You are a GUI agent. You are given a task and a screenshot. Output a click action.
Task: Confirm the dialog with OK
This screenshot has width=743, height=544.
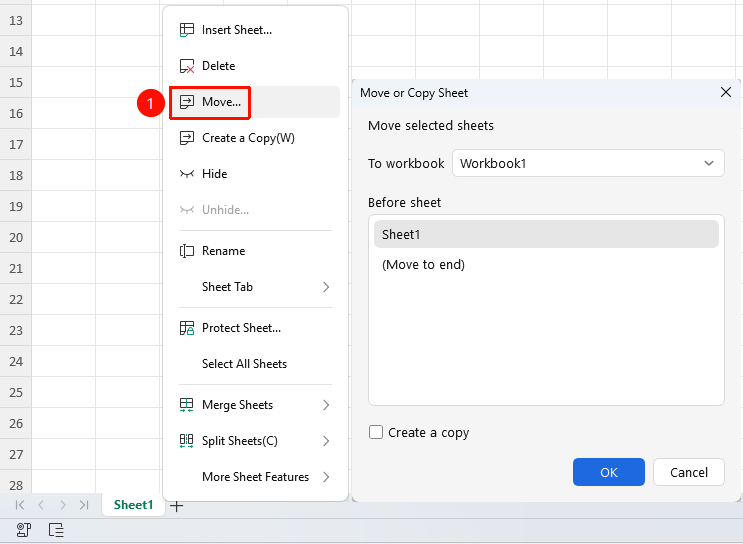(x=608, y=472)
